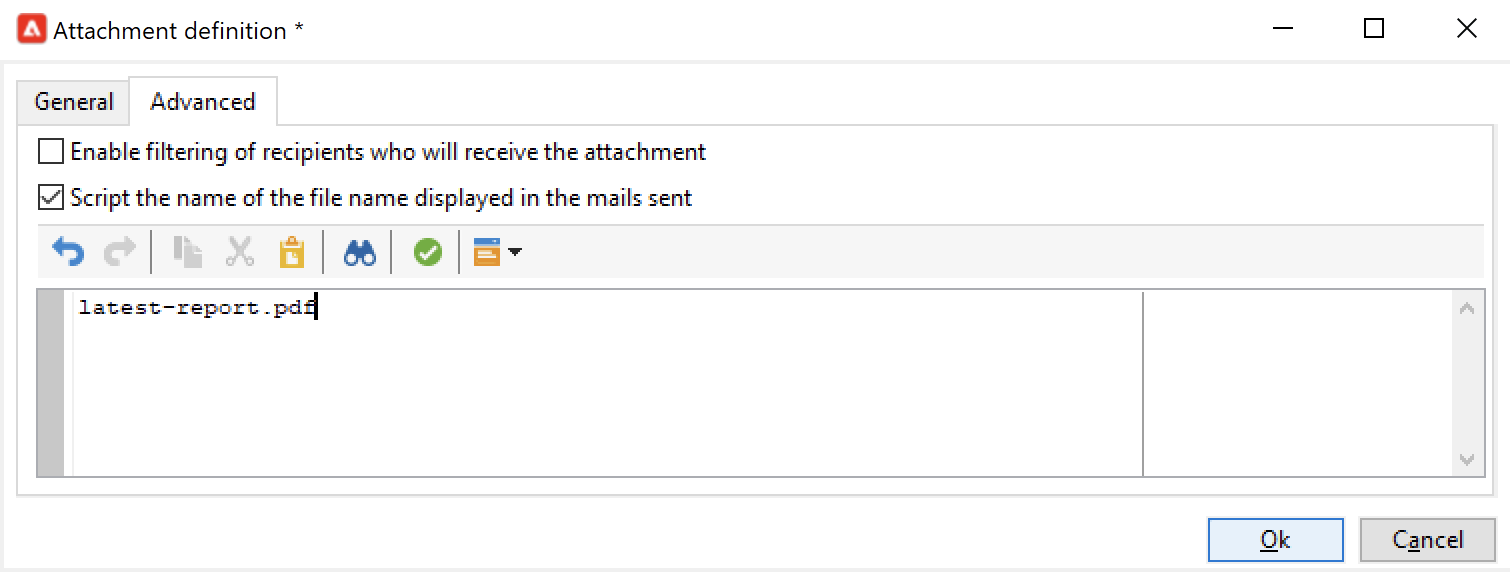Open Find with the binoculars icon
The image size is (1510, 572).
pos(360,253)
